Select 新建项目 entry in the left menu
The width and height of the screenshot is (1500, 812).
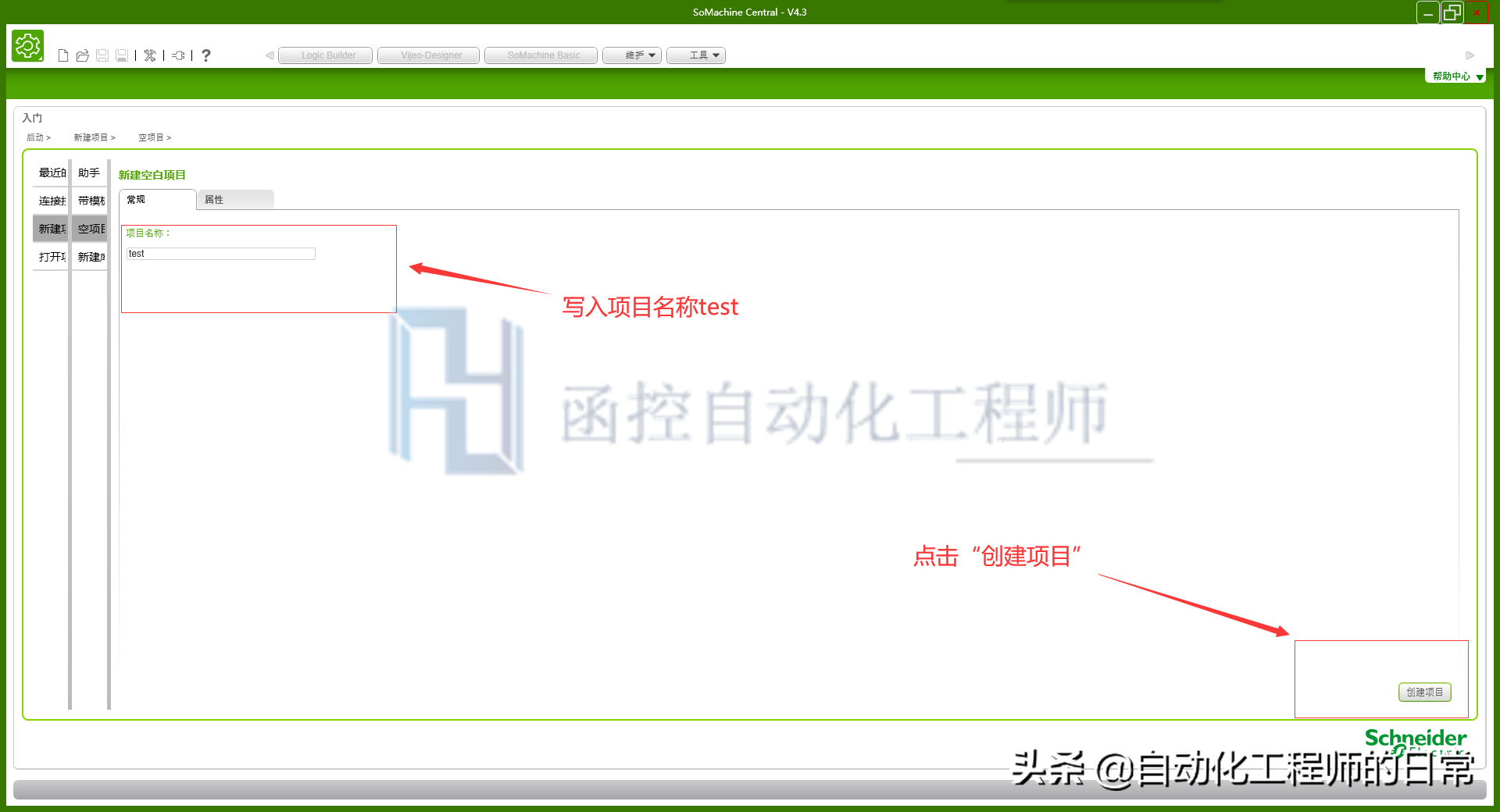point(52,229)
